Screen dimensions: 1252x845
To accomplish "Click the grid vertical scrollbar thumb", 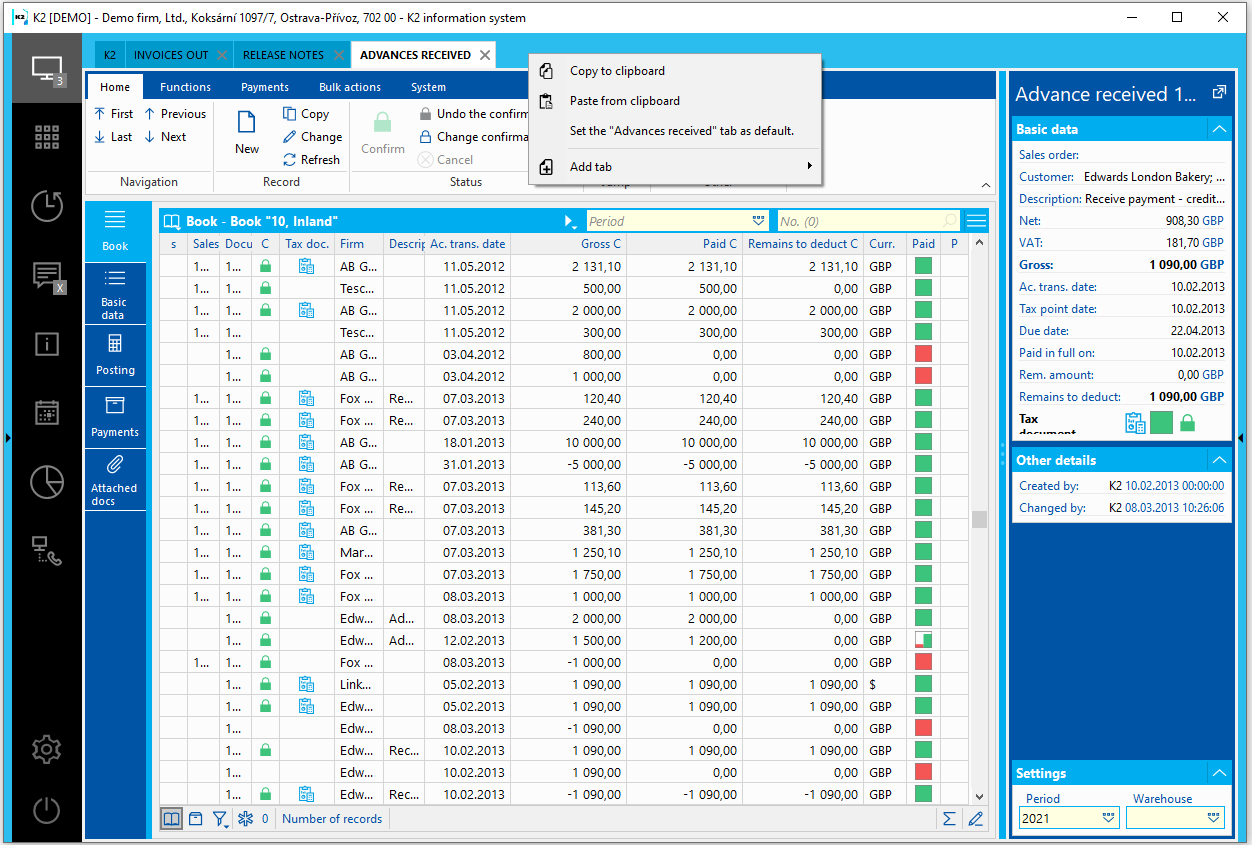I will coord(979,520).
